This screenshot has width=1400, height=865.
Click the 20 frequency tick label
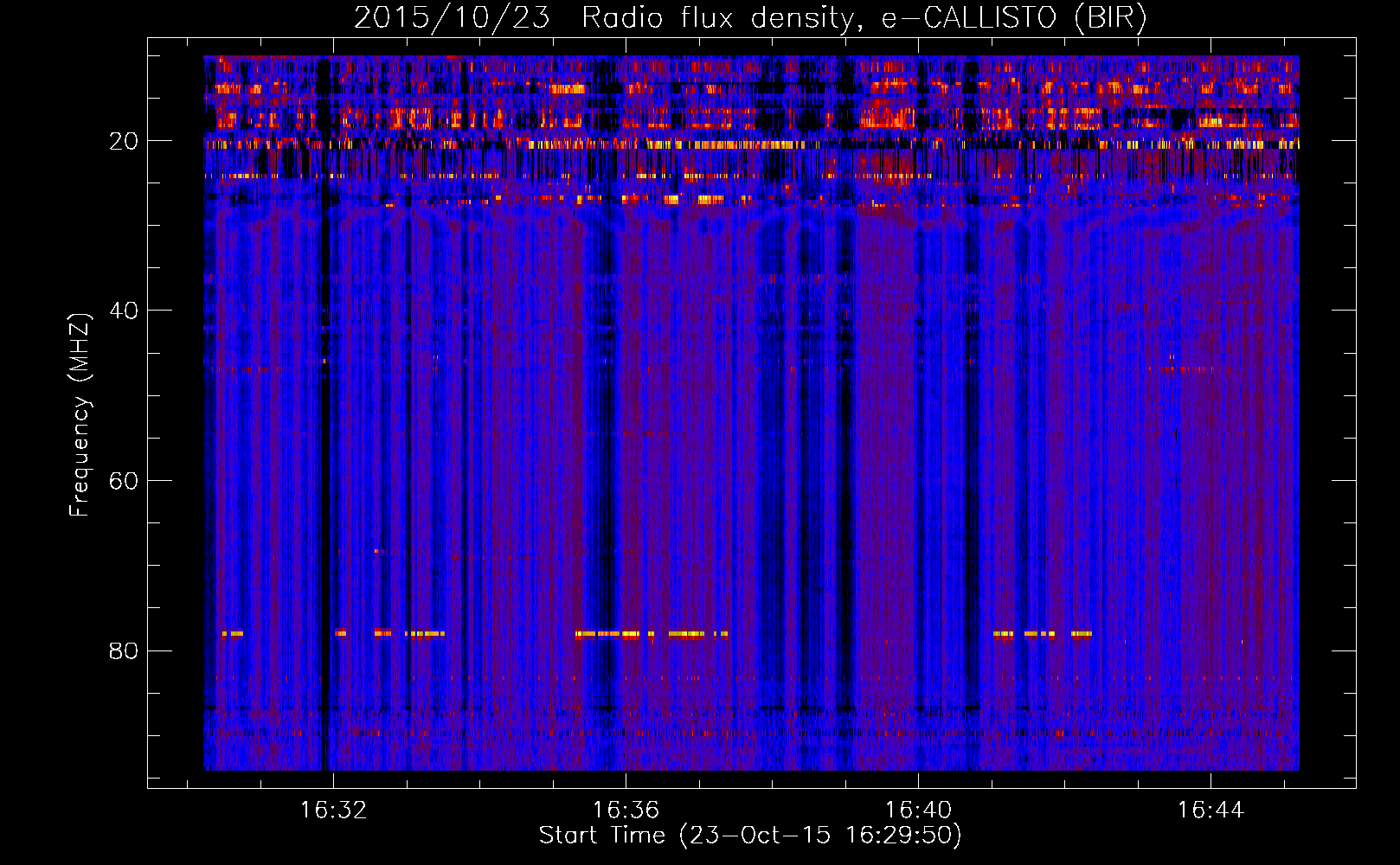pyautogui.click(x=124, y=141)
